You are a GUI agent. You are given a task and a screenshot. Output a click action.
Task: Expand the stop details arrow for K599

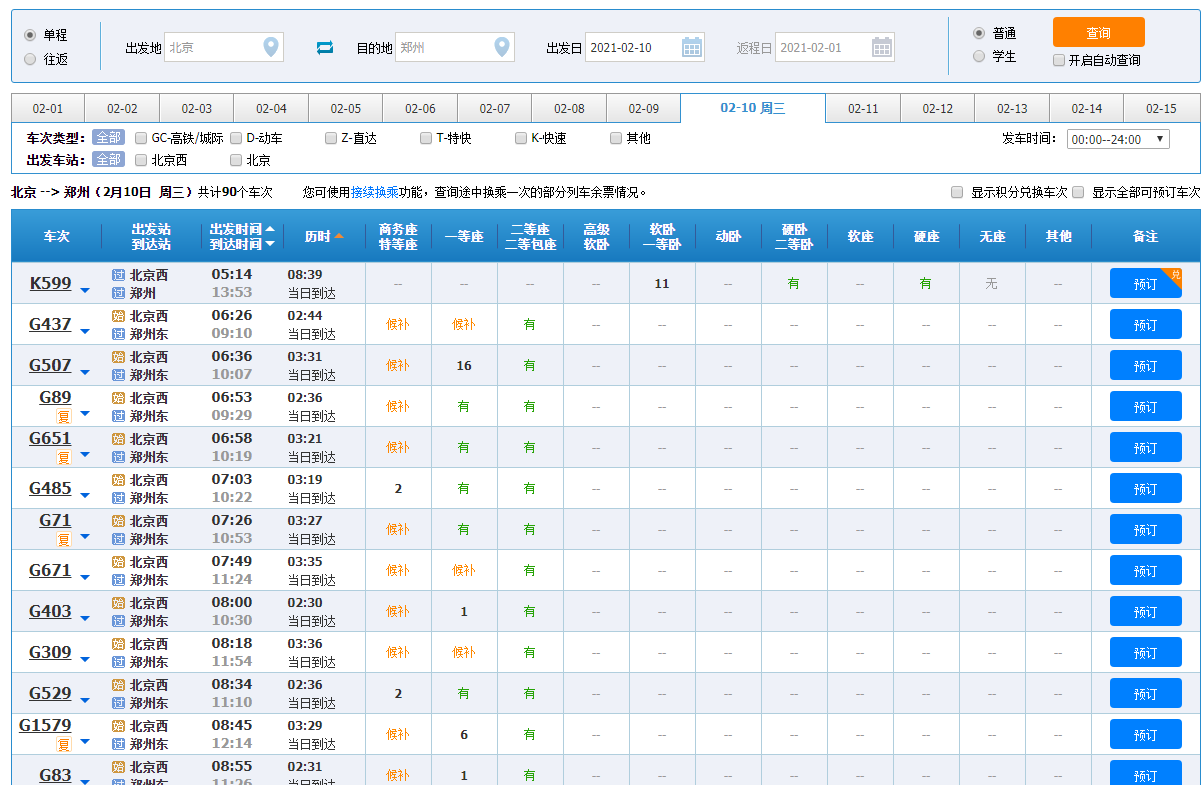pos(85,291)
